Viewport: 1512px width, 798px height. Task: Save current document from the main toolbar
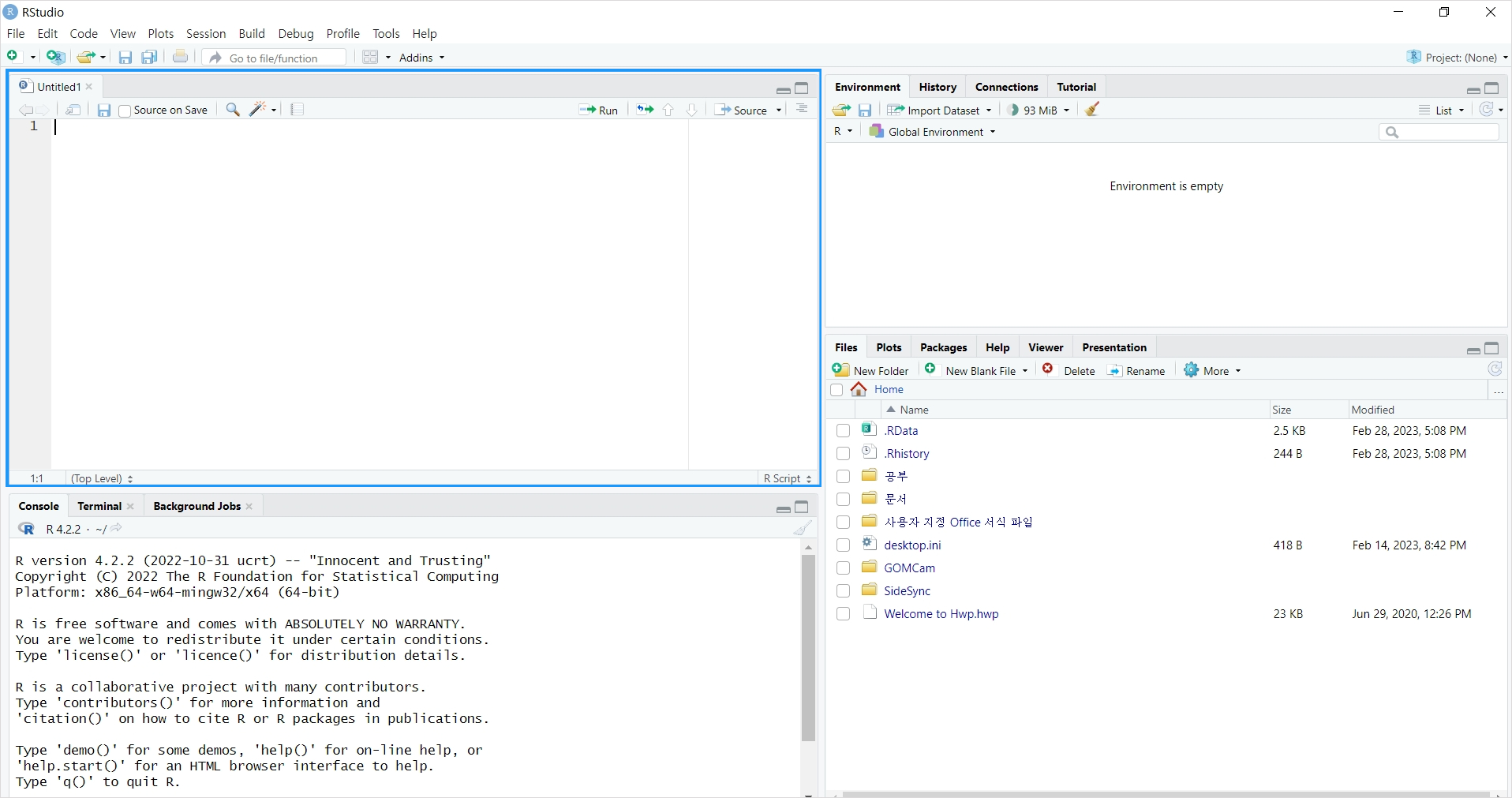pyautogui.click(x=125, y=57)
